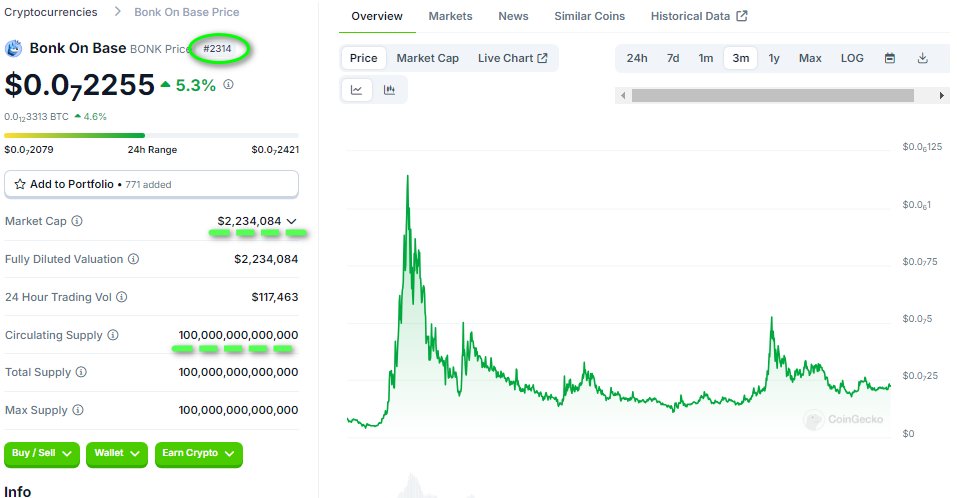This screenshot has width=957, height=498.
Task: Click the star icon in Add to Portfolio
Action: click(x=20, y=184)
